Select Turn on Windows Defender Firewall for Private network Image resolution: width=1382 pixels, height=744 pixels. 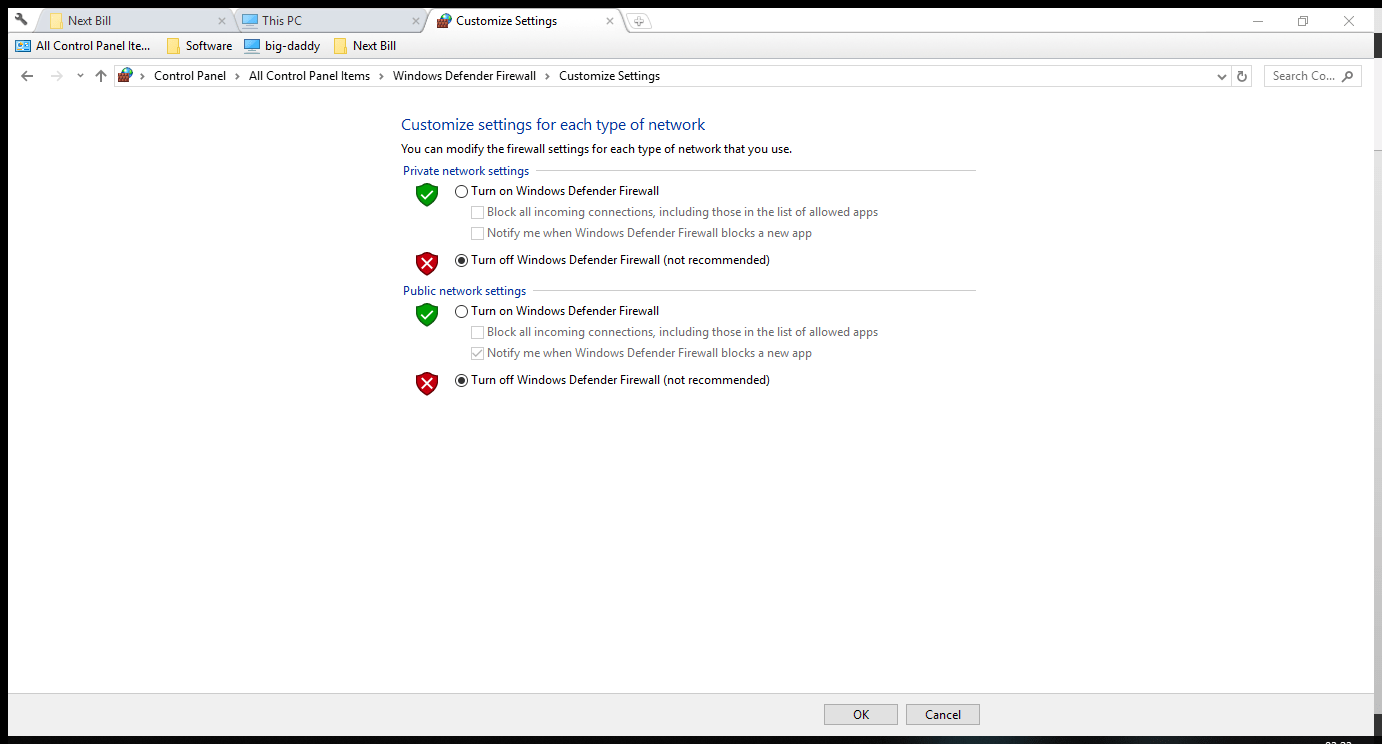click(461, 191)
